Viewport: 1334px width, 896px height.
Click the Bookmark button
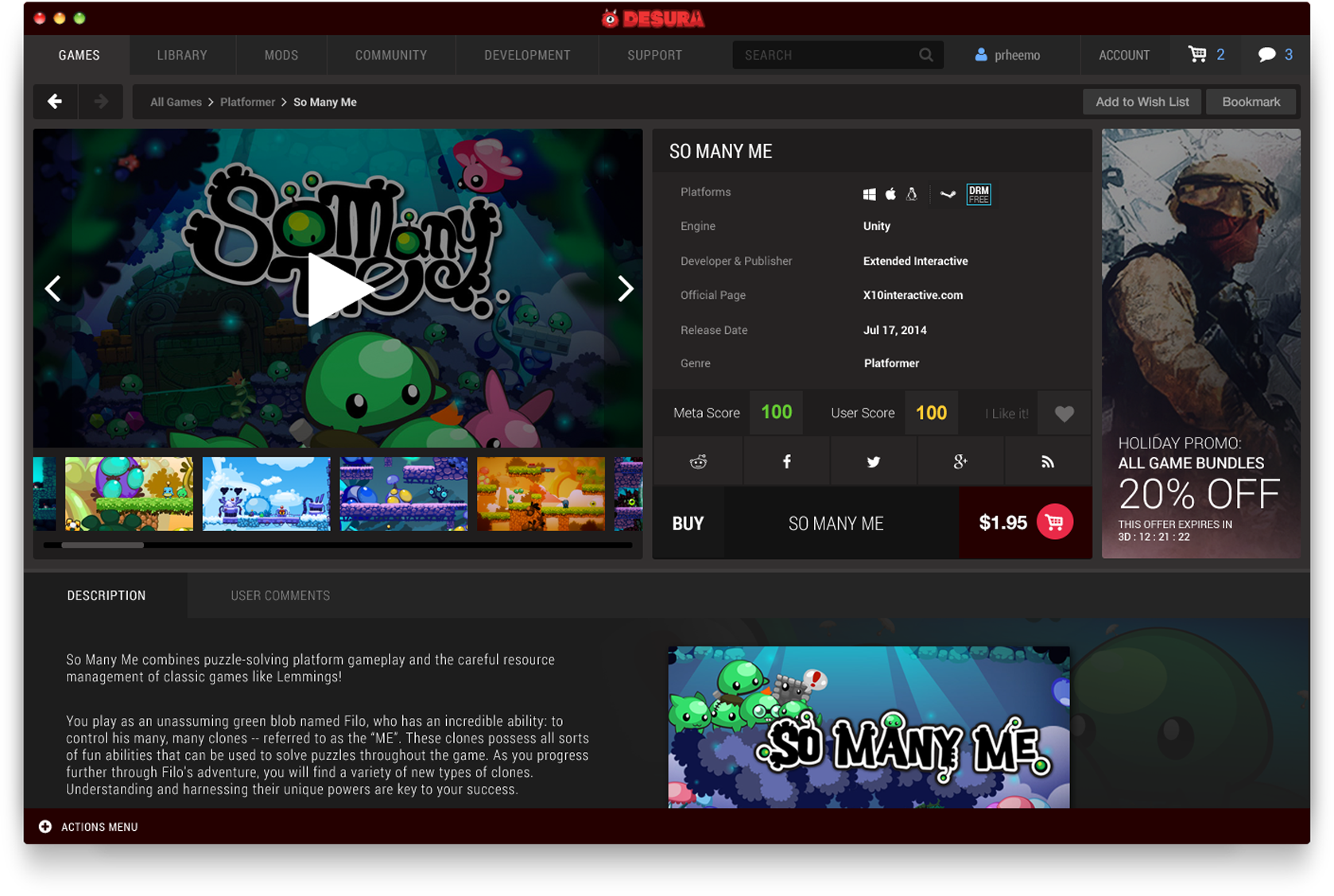(1251, 102)
